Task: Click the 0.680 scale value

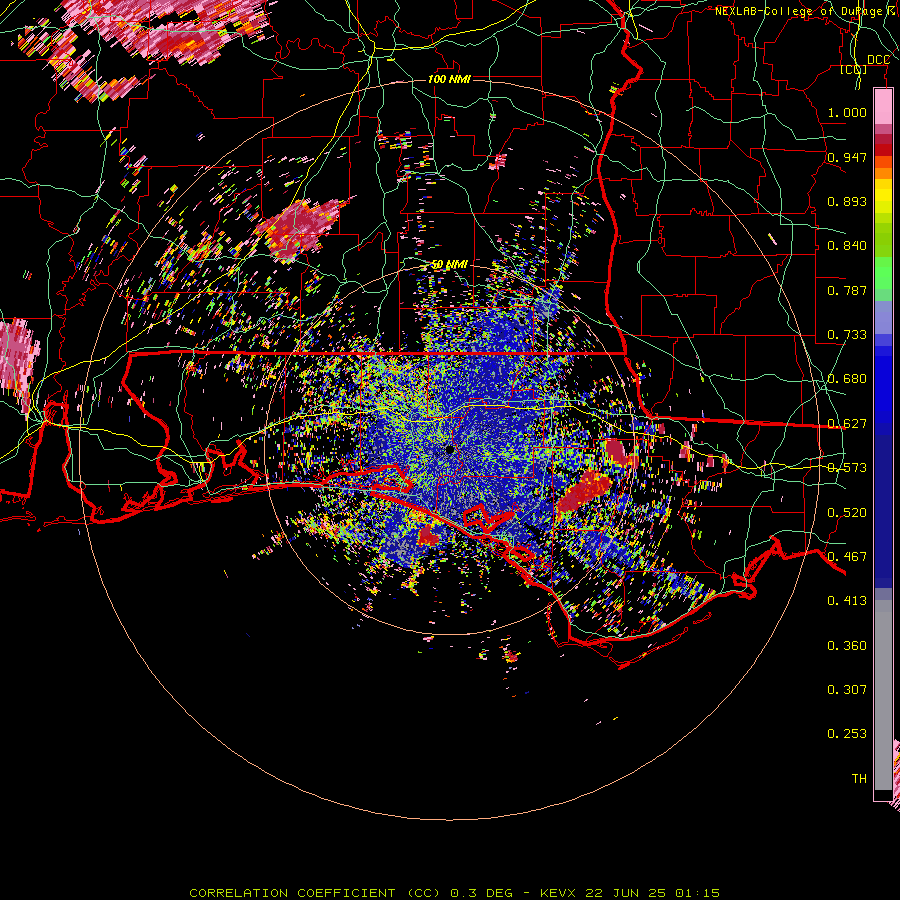Action: pos(847,379)
